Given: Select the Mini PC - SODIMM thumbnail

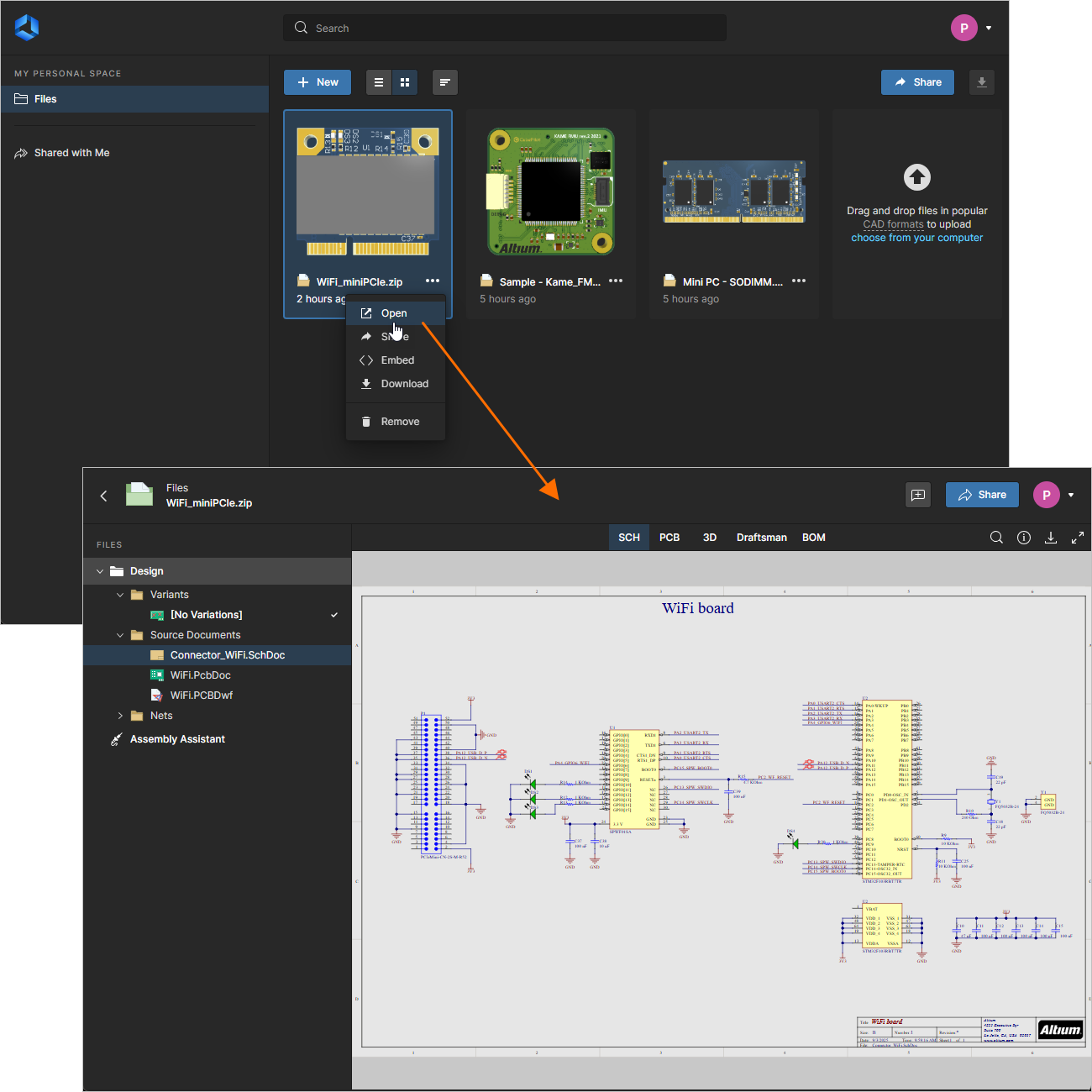Looking at the screenshot, I should (x=734, y=192).
